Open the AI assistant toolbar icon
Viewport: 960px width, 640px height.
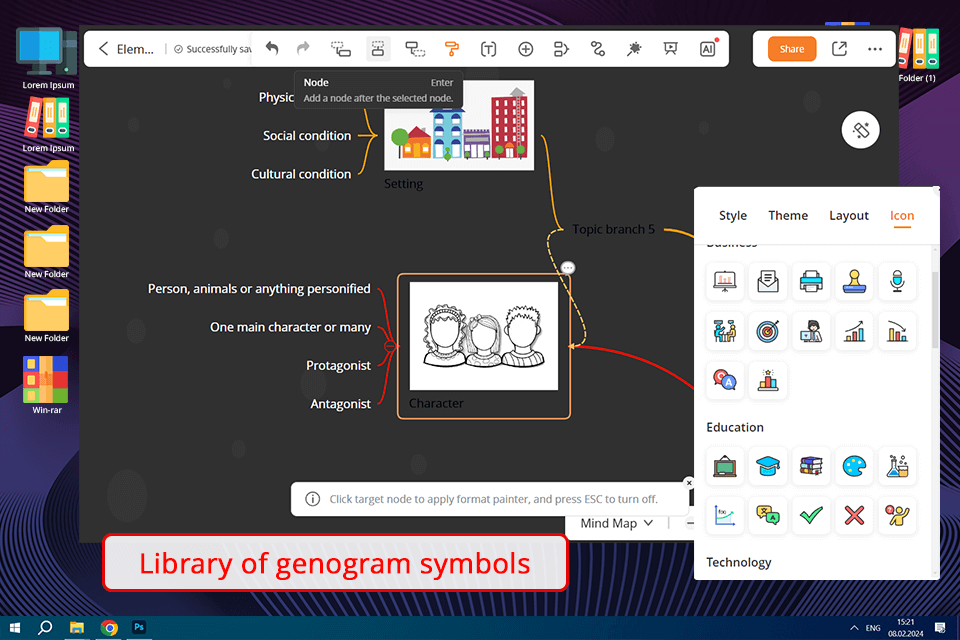click(708, 49)
